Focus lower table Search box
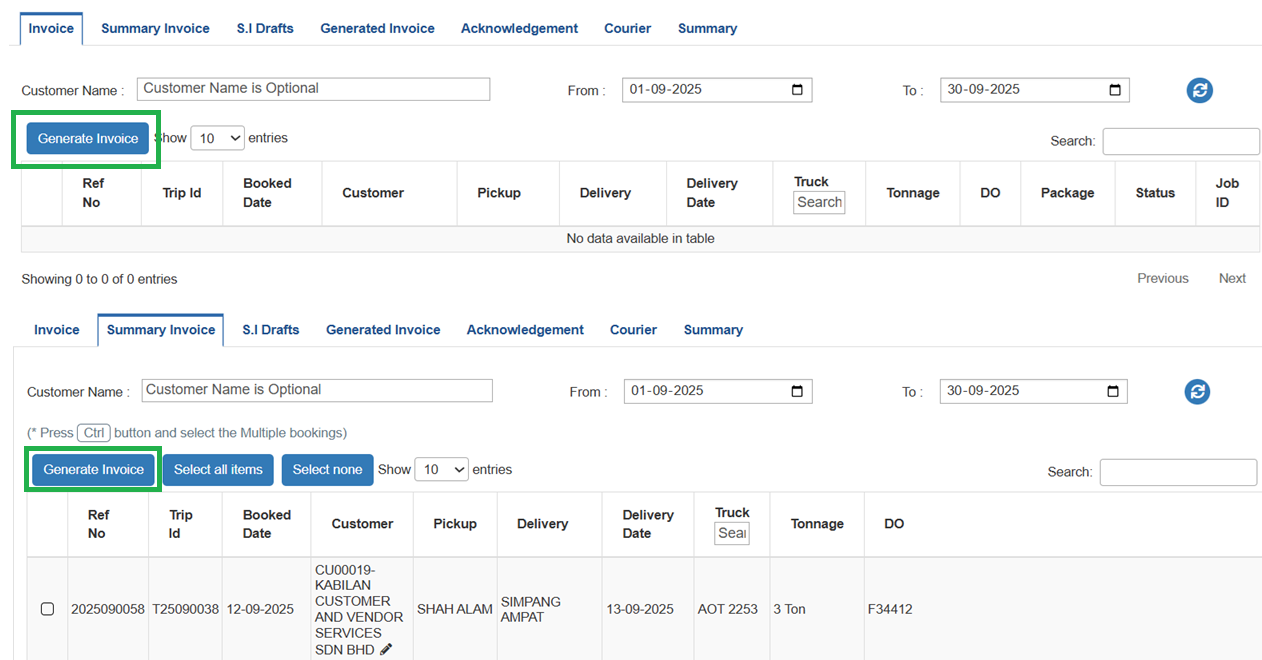Image resolution: width=1262 pixels, height=660 pixels. pyautogui.click(x=1178, y=472)
